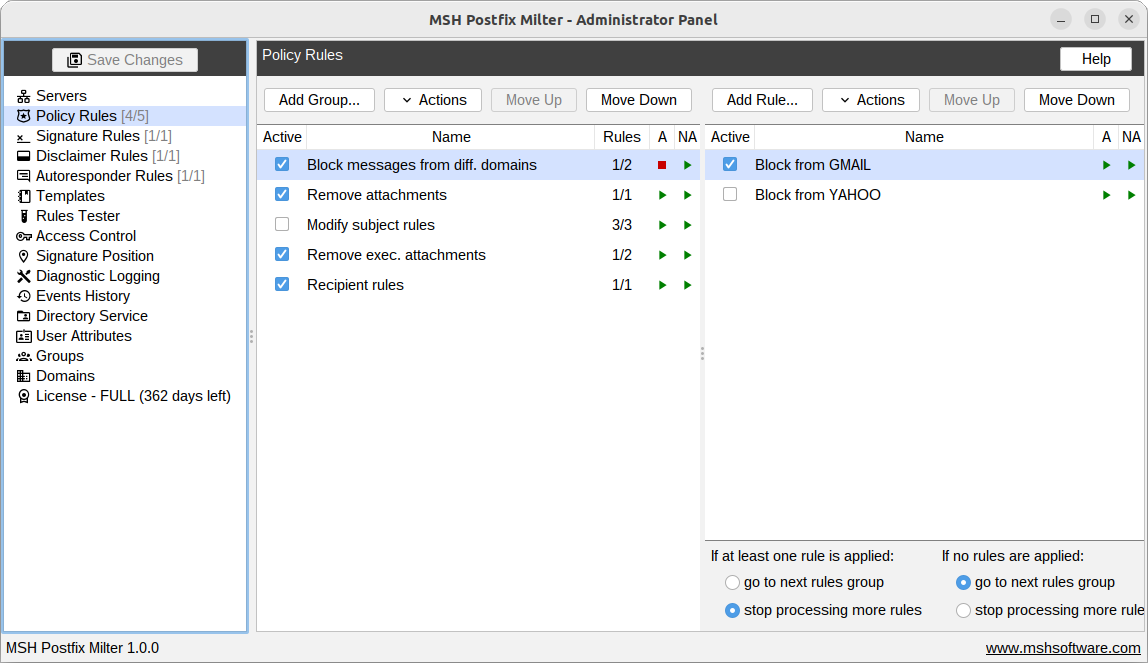Open www.mshsoftware.com link

tap(1063, 648)
